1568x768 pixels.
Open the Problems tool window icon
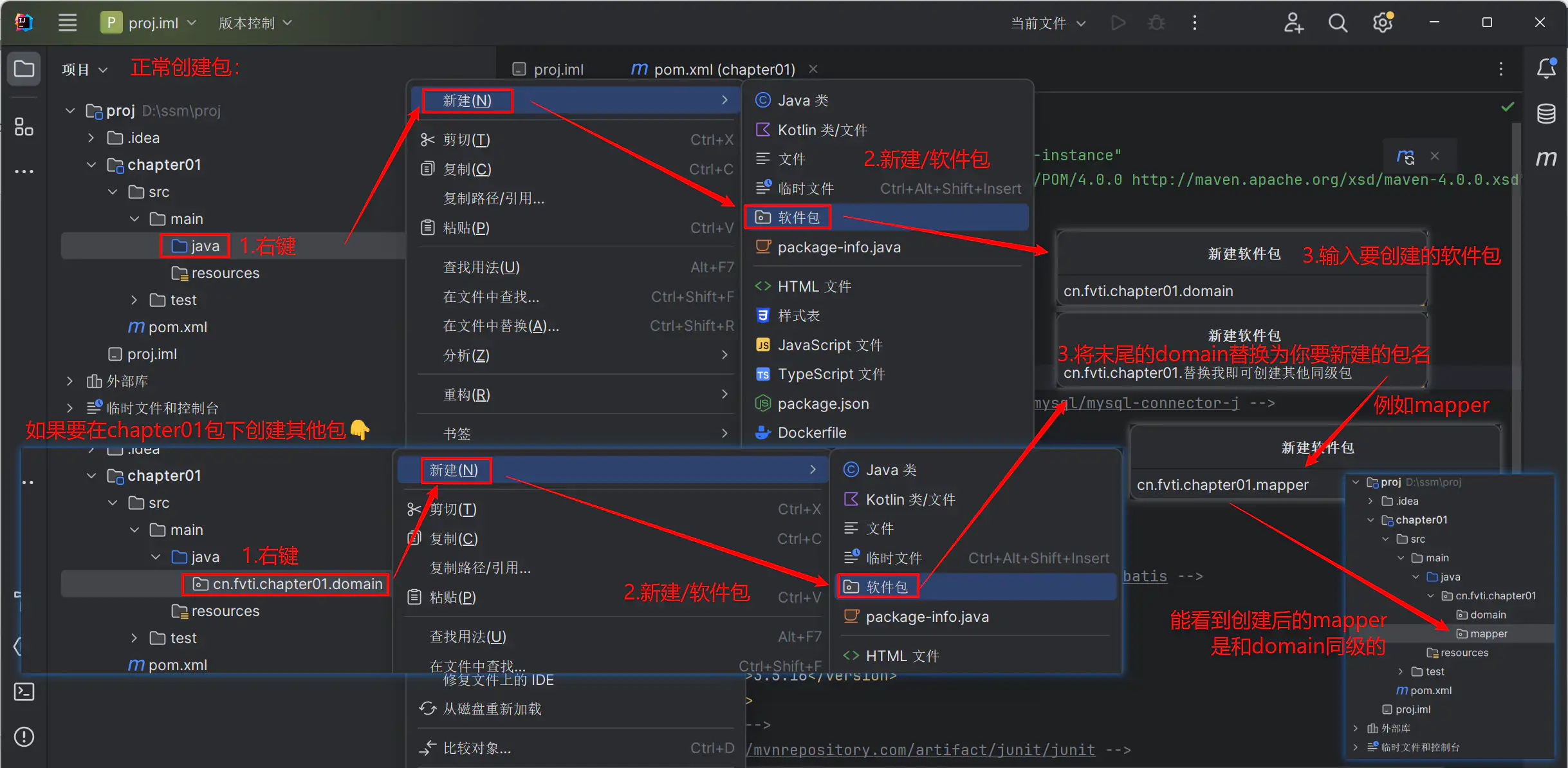click(24, 736)
